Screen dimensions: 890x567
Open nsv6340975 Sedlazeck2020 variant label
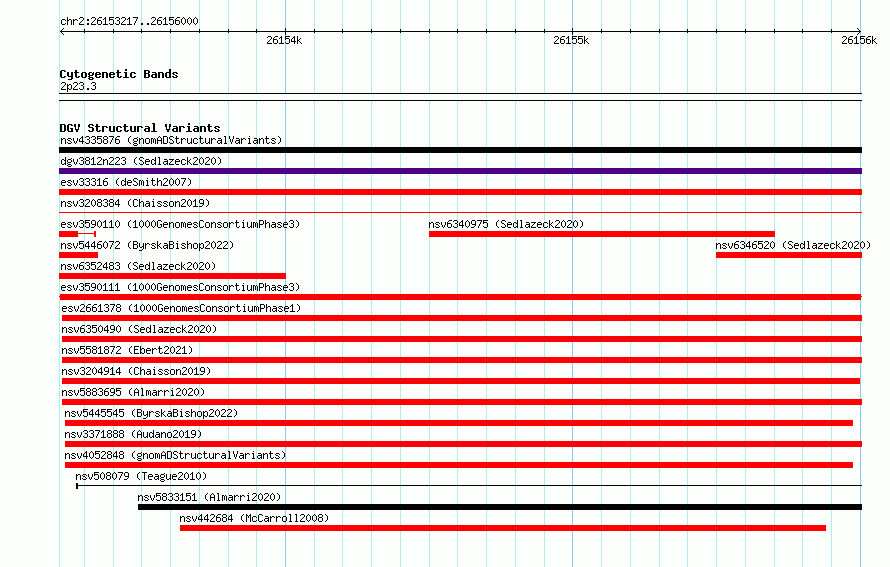(x=506, y=224)
